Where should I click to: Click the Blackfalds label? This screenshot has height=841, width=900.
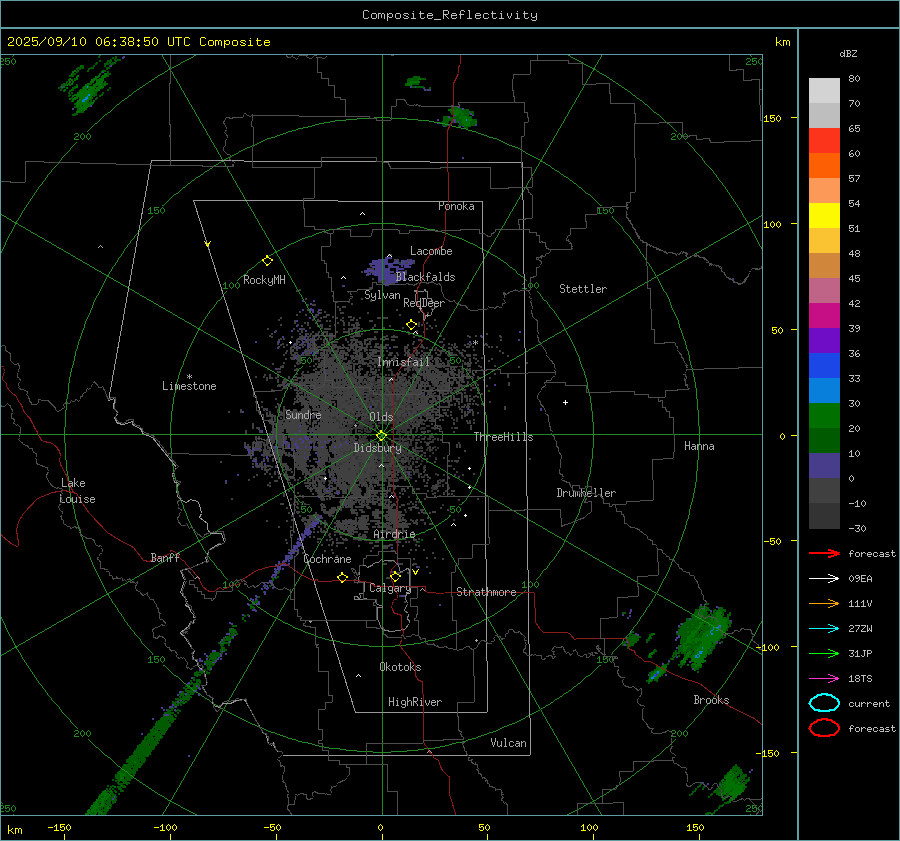click(x=425, y=277)
